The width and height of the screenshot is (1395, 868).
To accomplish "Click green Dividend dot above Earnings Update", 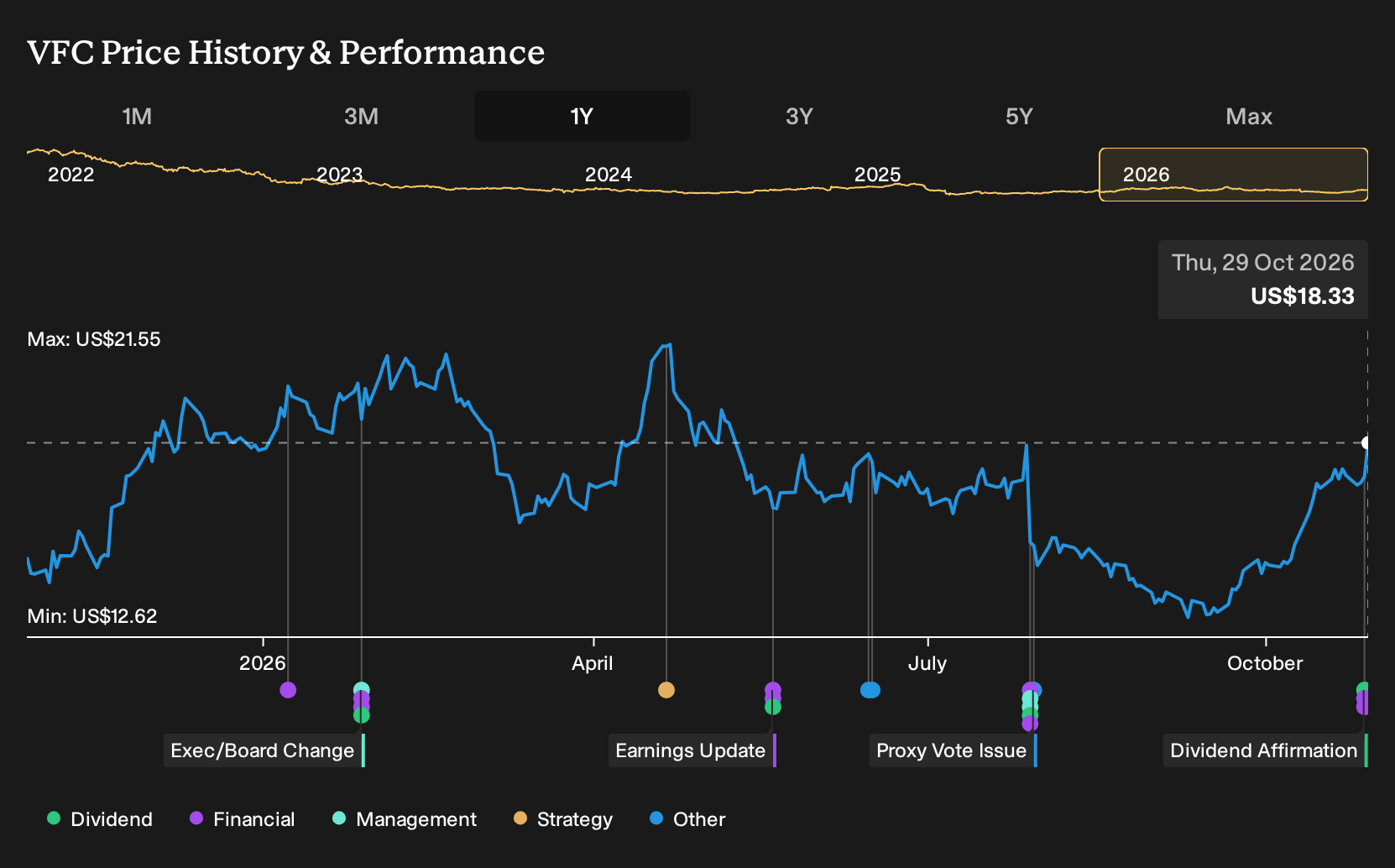I will (x=773, y=707).
